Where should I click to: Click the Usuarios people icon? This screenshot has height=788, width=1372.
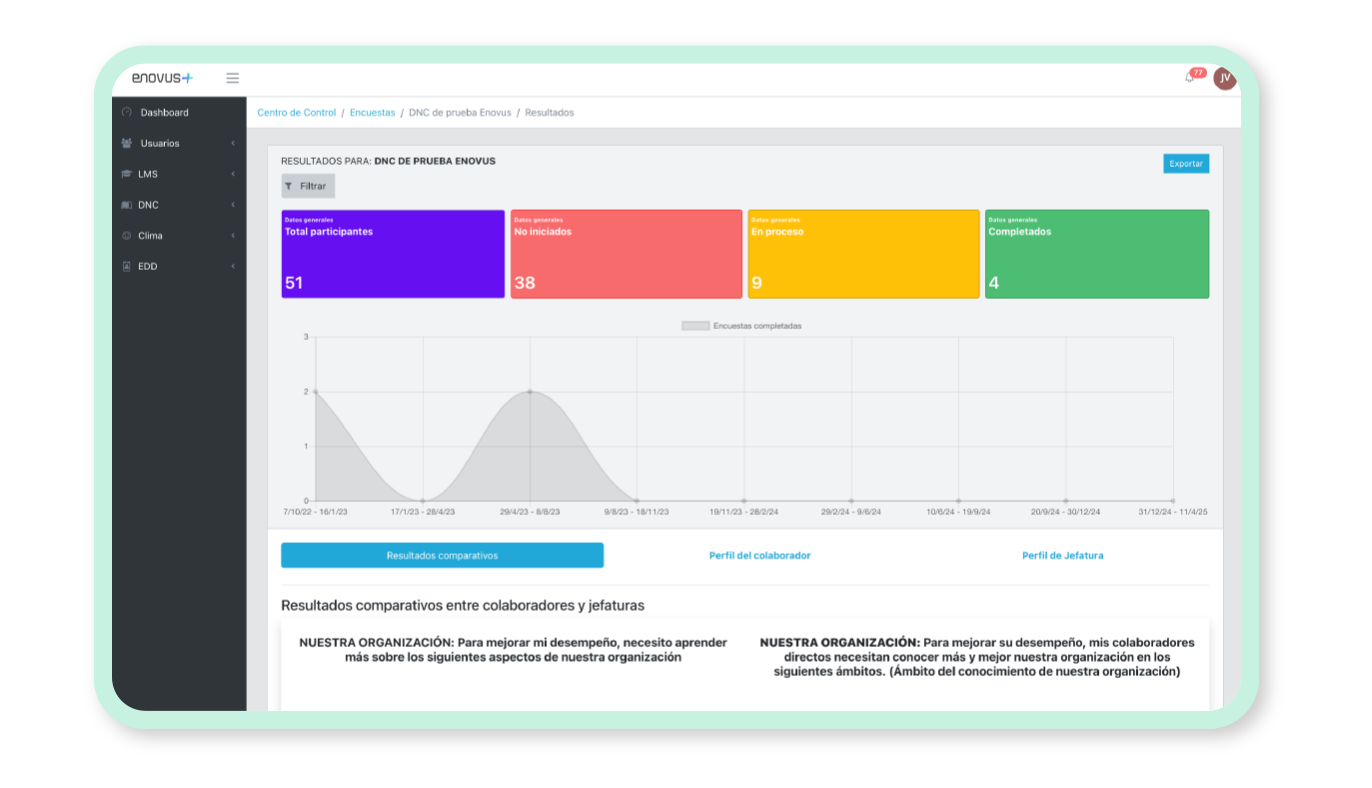point(126,144)
